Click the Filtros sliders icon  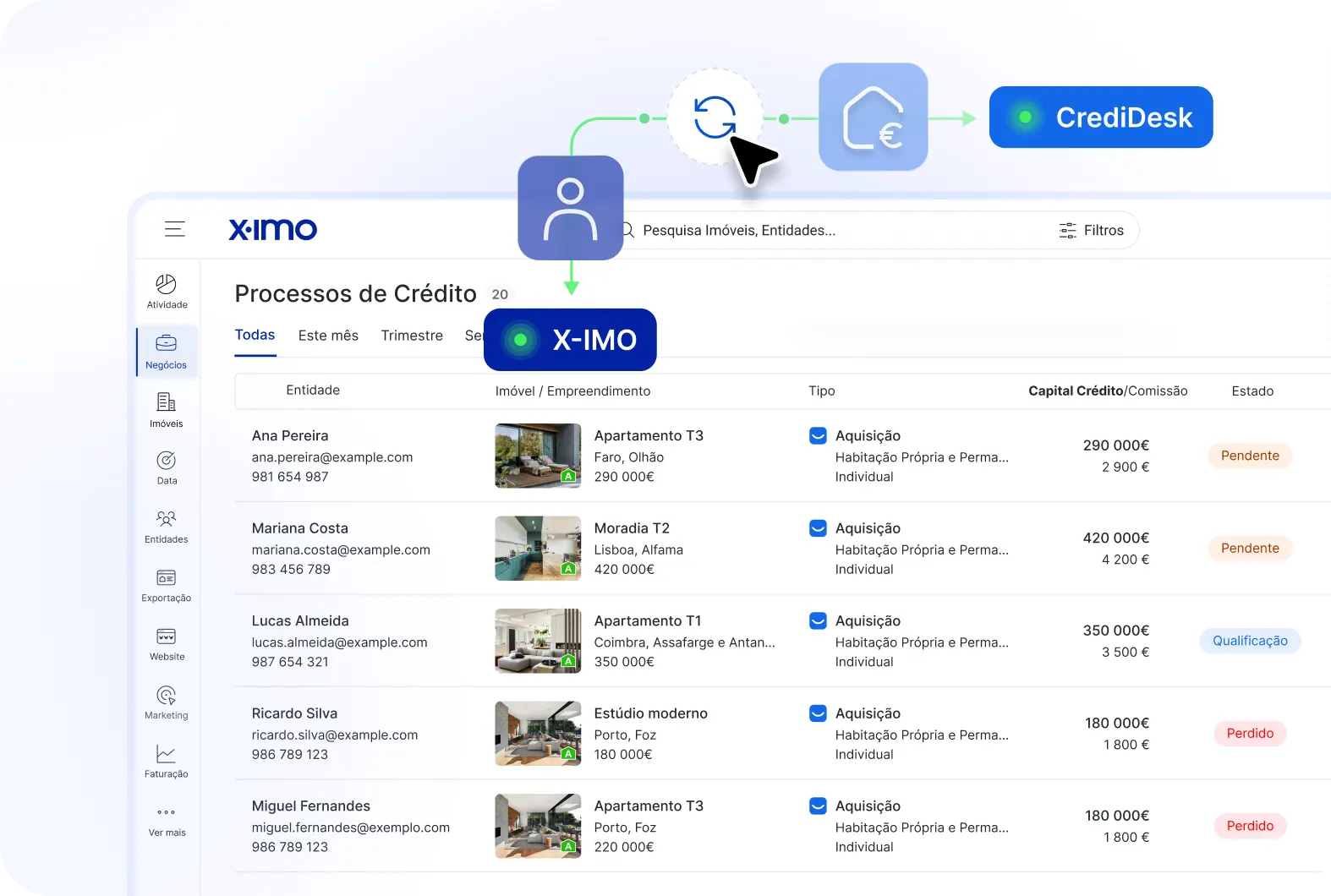pos(1068,230)
